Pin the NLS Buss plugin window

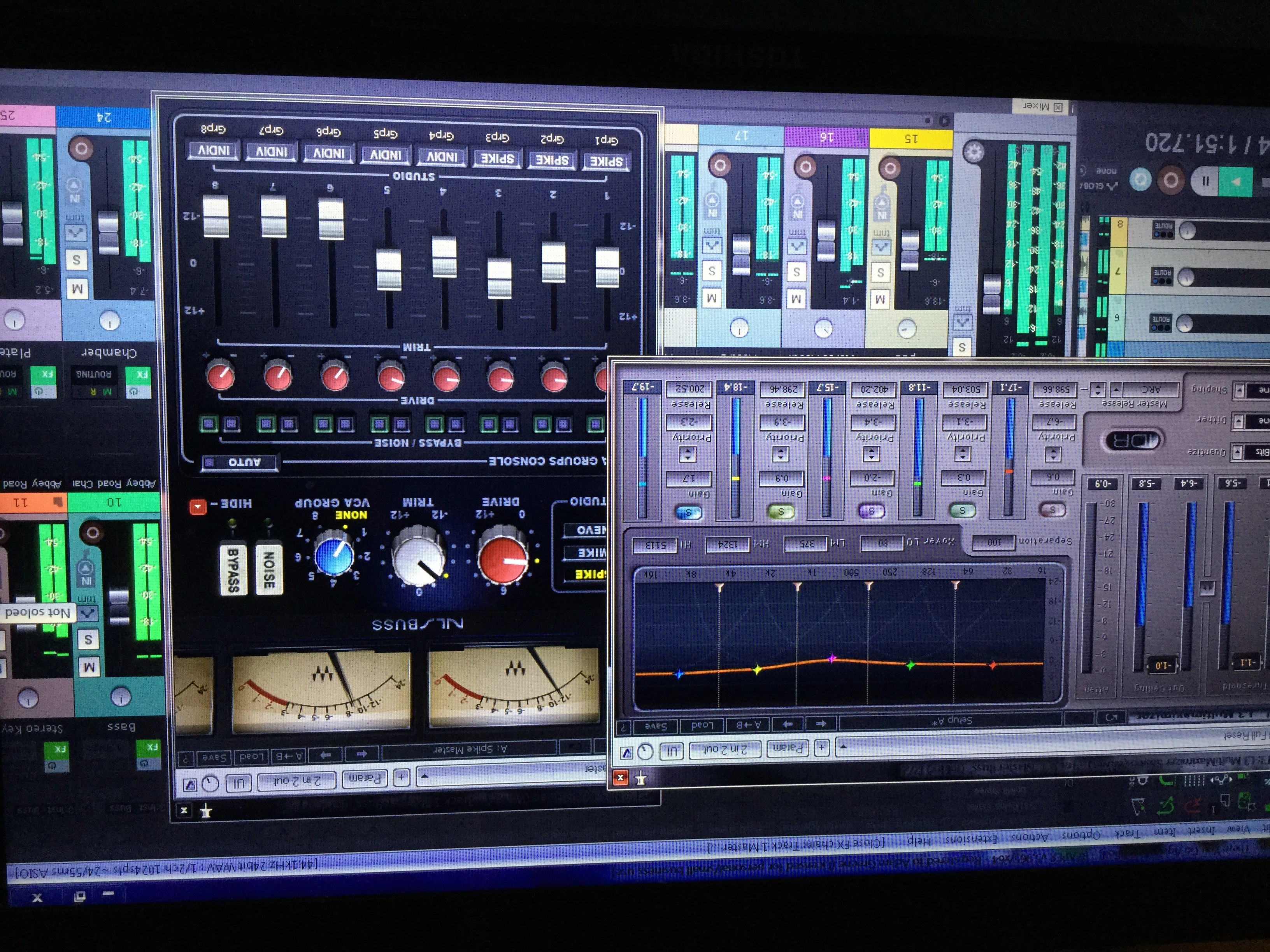[206, 811]
